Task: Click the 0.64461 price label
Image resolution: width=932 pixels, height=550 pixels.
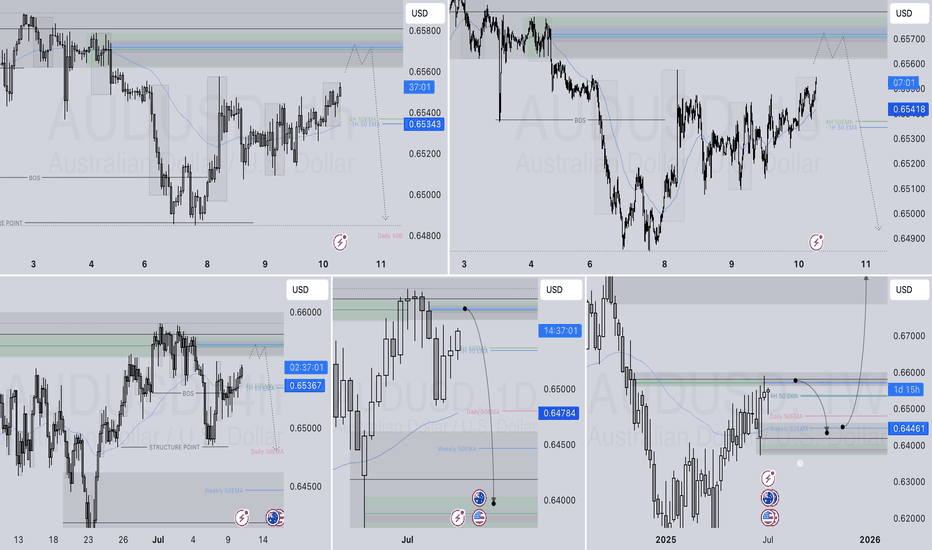Action: [909, 428]
